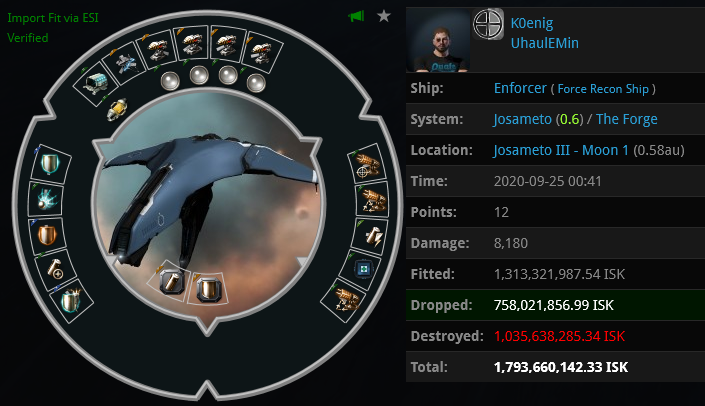Click the topmost shield hardener mid slot
The height and width of the screenshot is (406, 705).
tap(50, 164)
